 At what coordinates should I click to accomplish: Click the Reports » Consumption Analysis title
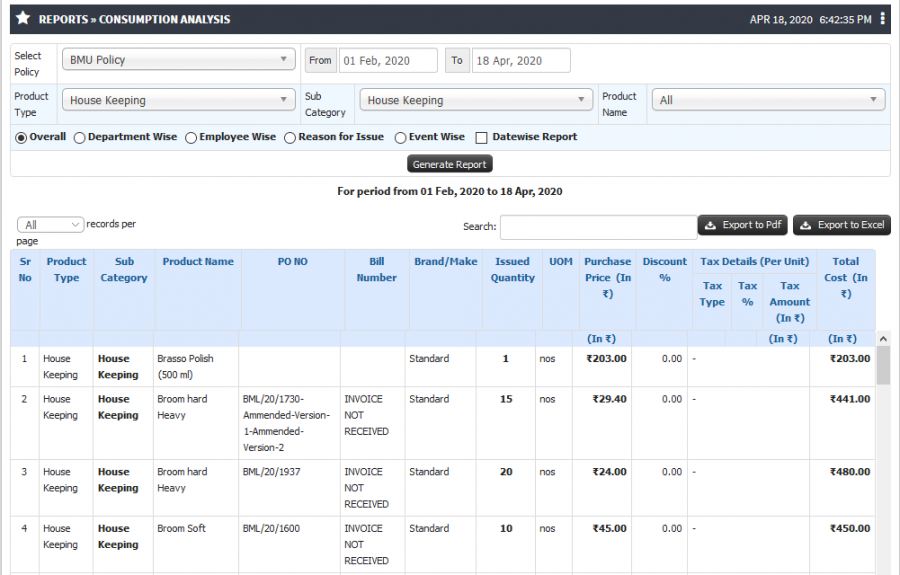point(134,20)
